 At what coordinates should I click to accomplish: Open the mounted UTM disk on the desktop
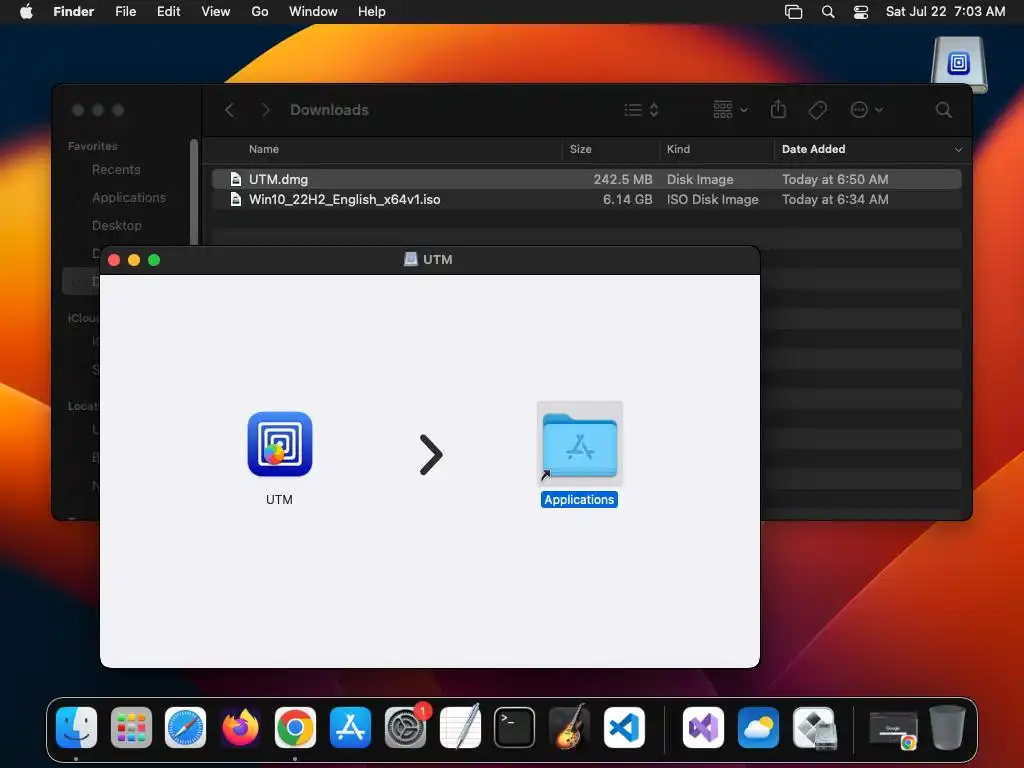959,65
